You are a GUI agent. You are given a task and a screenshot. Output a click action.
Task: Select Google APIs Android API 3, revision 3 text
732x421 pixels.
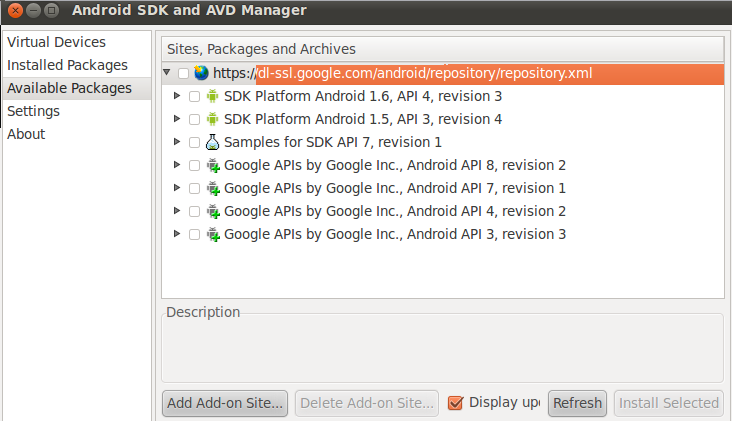[394, 234]
